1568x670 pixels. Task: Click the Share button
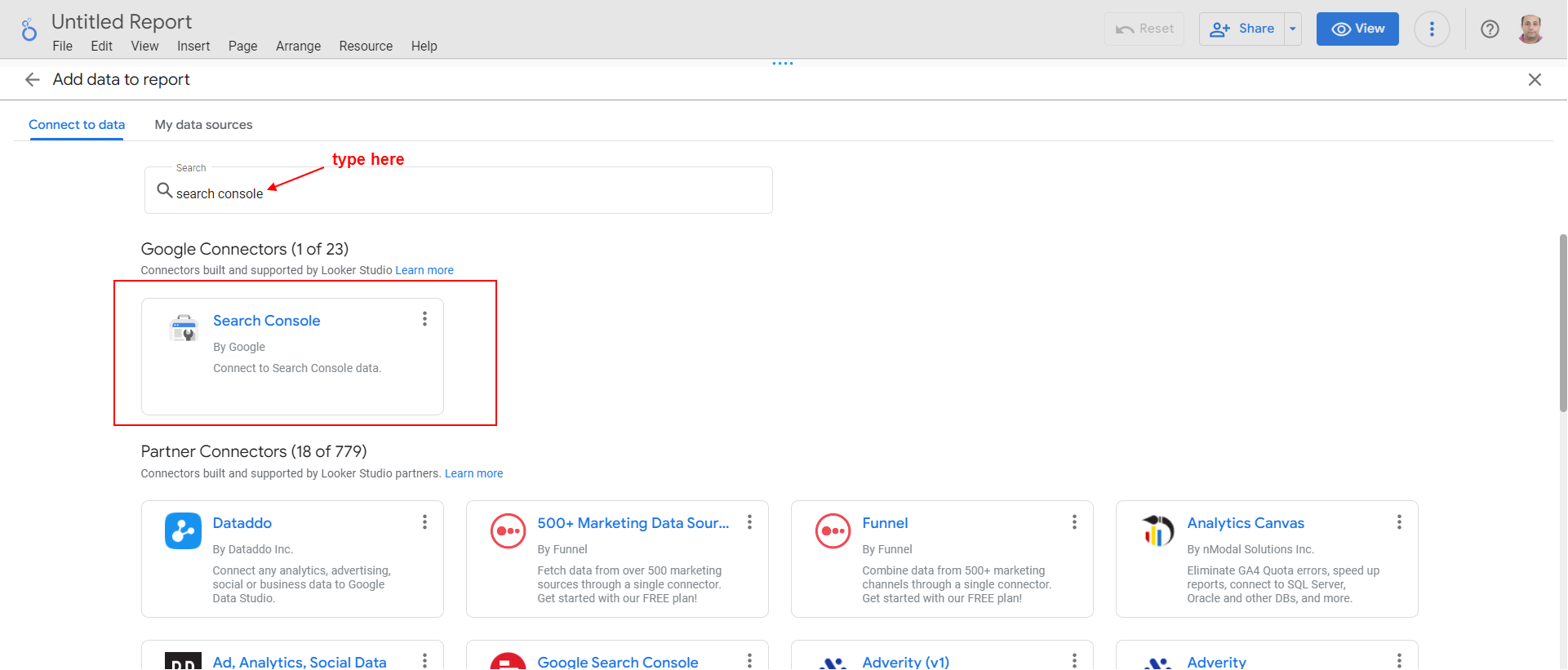tap(1242, 29)
